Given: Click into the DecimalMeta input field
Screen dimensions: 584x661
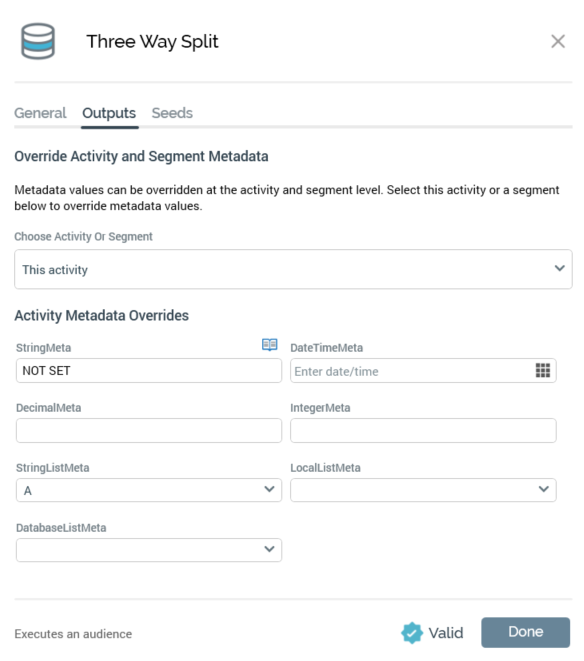Looking at the screenshot, I should pyautogui.click(x=149, y=430).
